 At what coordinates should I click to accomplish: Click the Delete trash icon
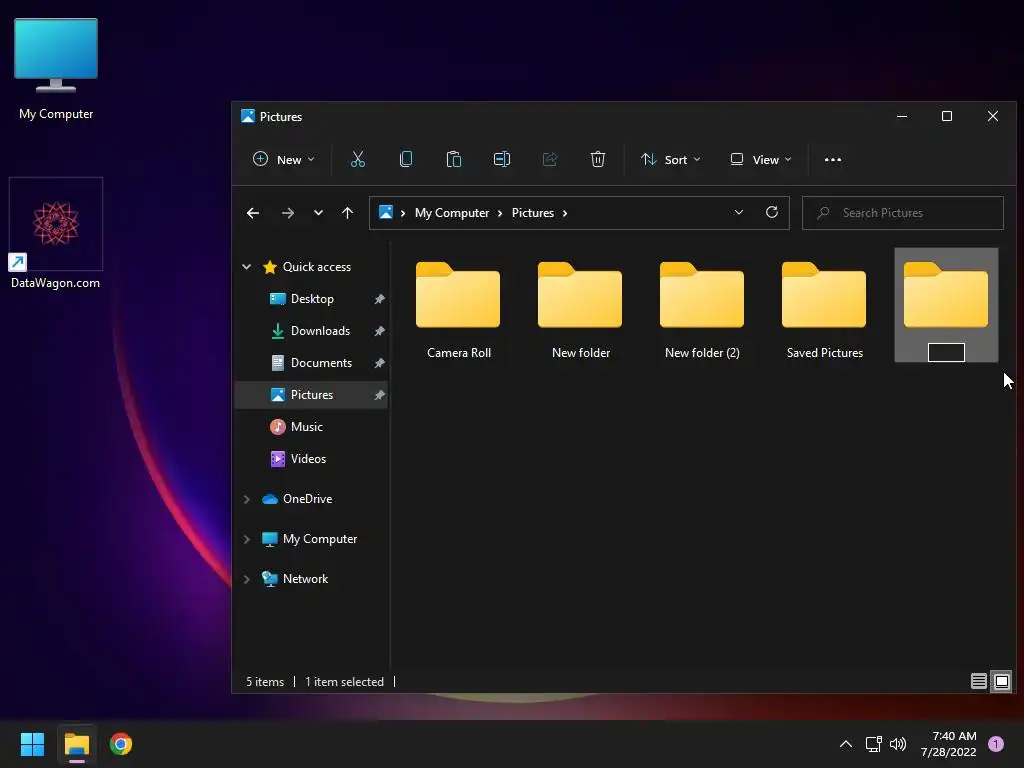click(598, 159)
